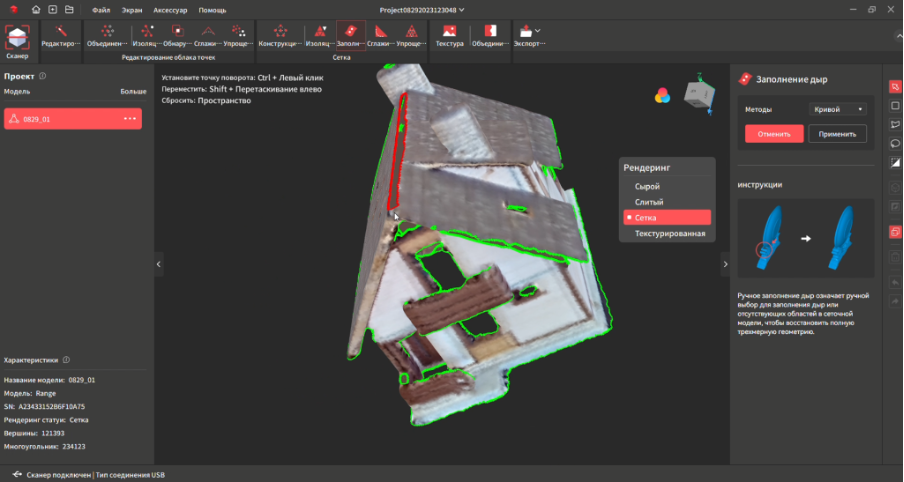Viewport: 904px width, 482px height.
Task: Open the Помощь menu
Action: [x=212, y=8]
